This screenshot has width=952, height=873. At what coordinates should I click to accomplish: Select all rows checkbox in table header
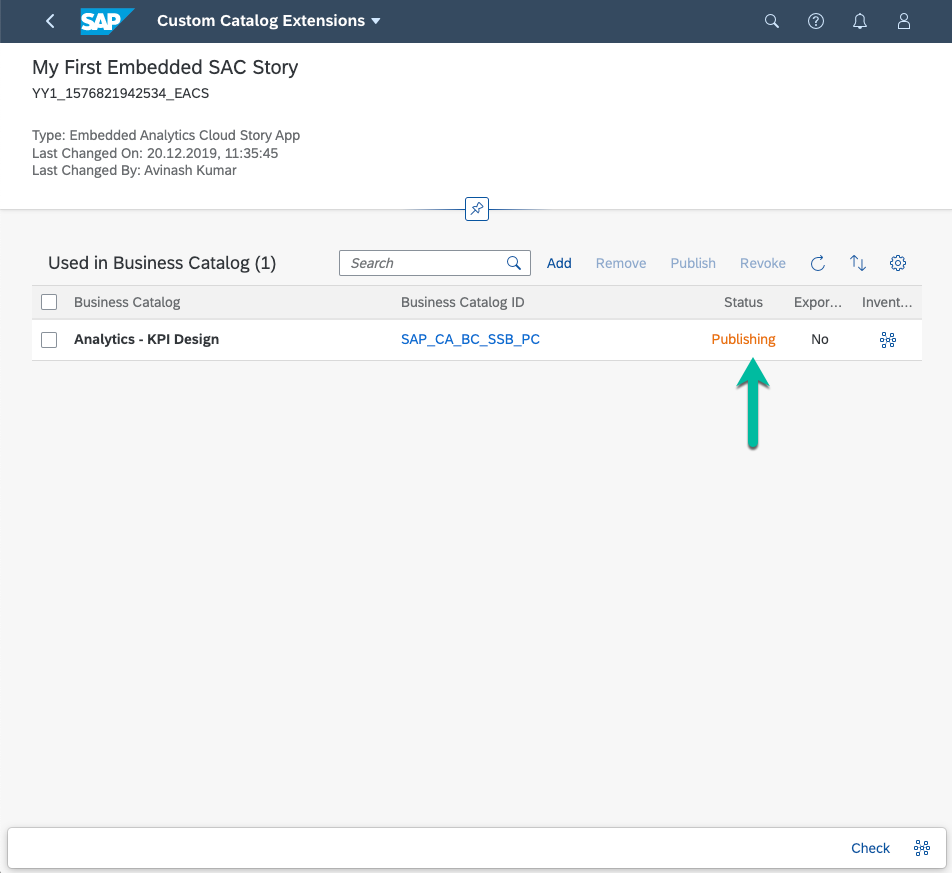(x=49, y=302)
